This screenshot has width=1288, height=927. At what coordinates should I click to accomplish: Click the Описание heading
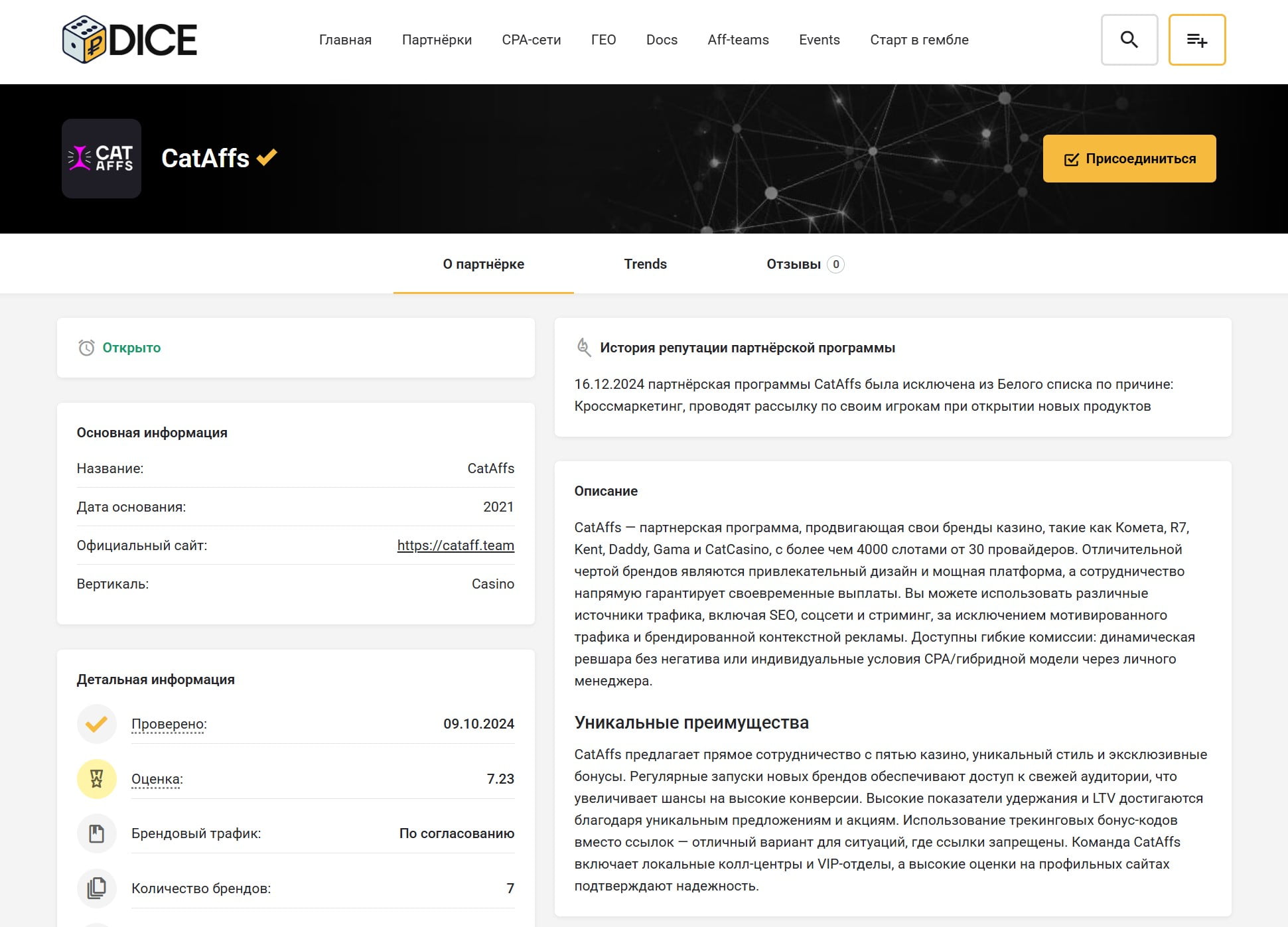pyautogui.click(x=606, y=491)
